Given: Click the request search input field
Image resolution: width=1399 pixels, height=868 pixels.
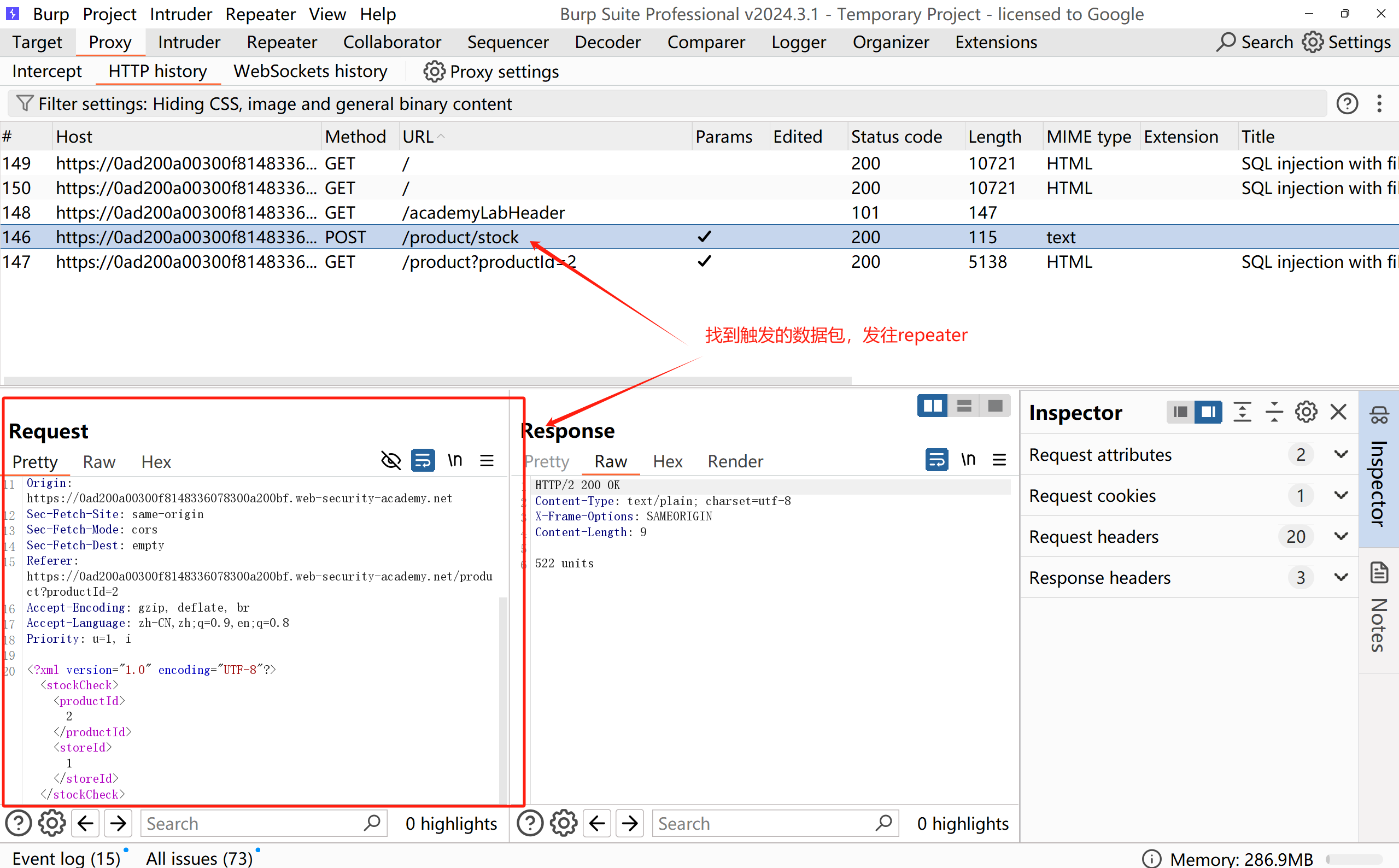Looking at the screenshot, I should (253, 823).
